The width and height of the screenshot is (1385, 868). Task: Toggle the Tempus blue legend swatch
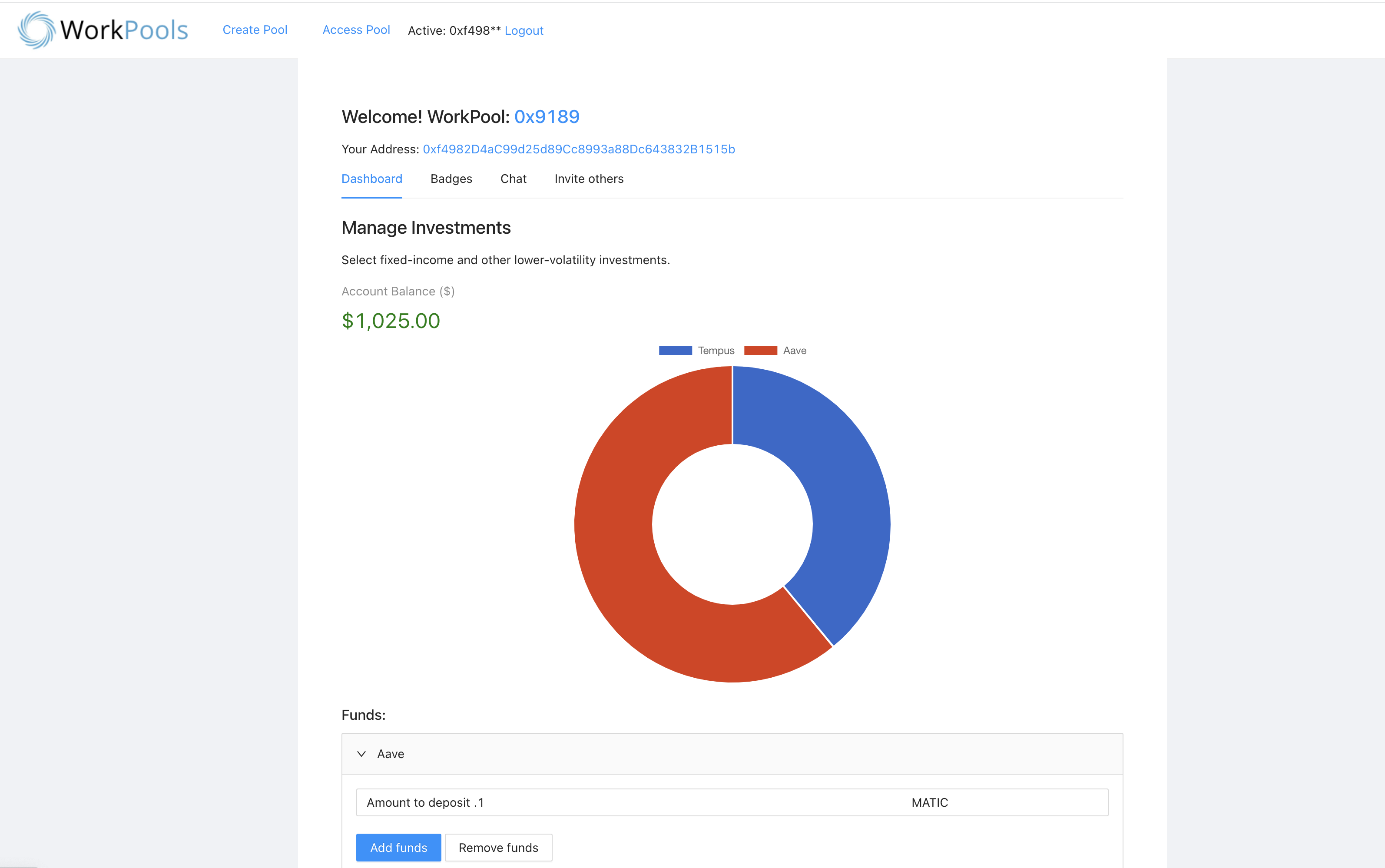(x=676, y=351)
